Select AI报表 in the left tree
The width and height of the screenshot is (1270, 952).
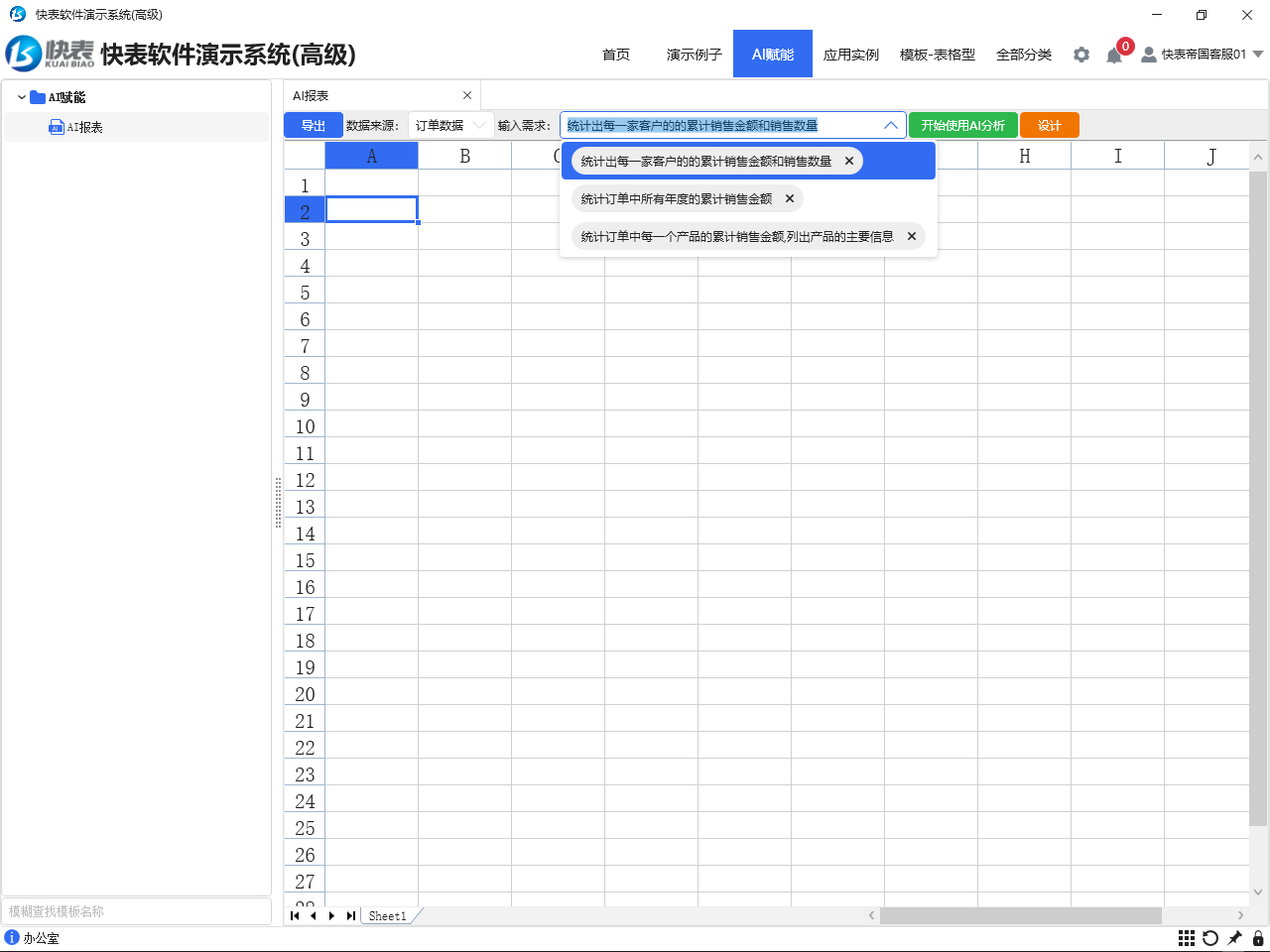coord(136,127)
